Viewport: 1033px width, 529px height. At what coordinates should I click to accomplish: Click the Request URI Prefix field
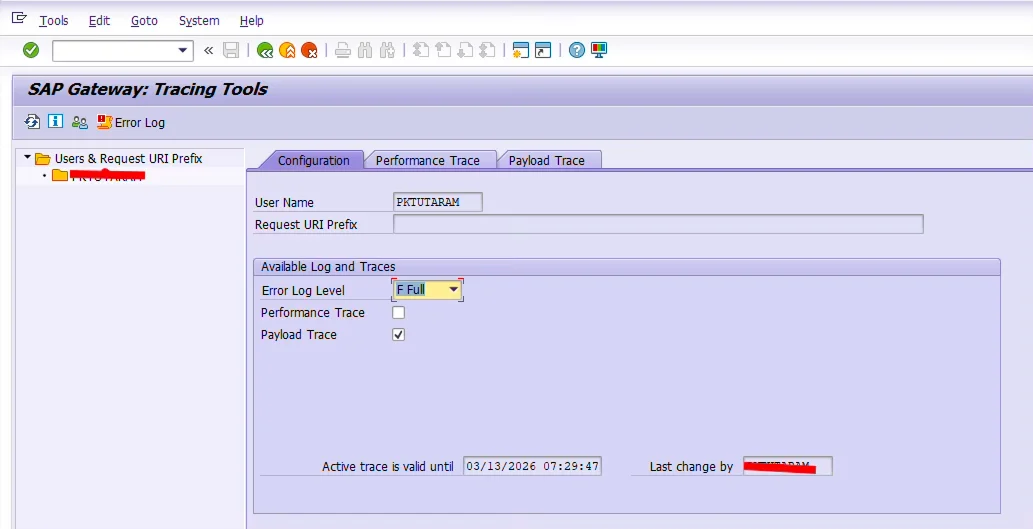click(x=658, y=224)
